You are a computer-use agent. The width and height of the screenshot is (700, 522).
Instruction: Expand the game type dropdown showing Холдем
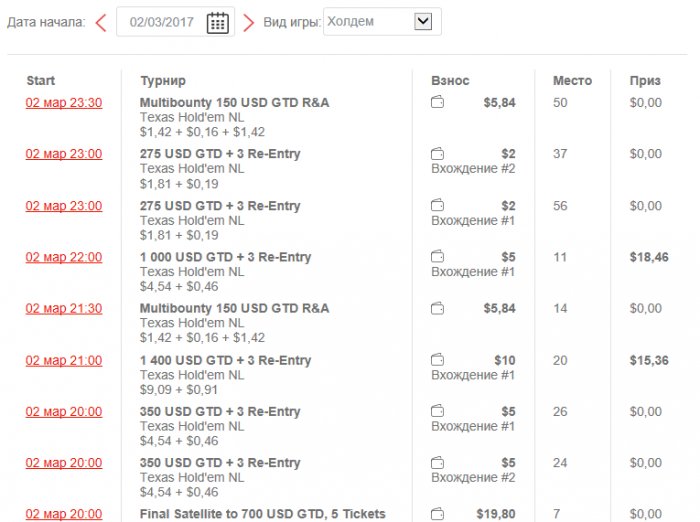point(422,21)
